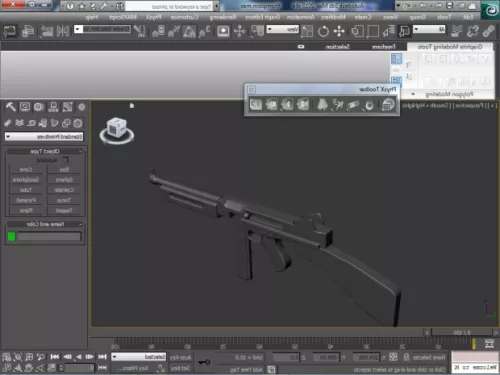Switch to the Modify command panel tab
The height and width of the screenshot is (375, 500).
click(67, 107)
